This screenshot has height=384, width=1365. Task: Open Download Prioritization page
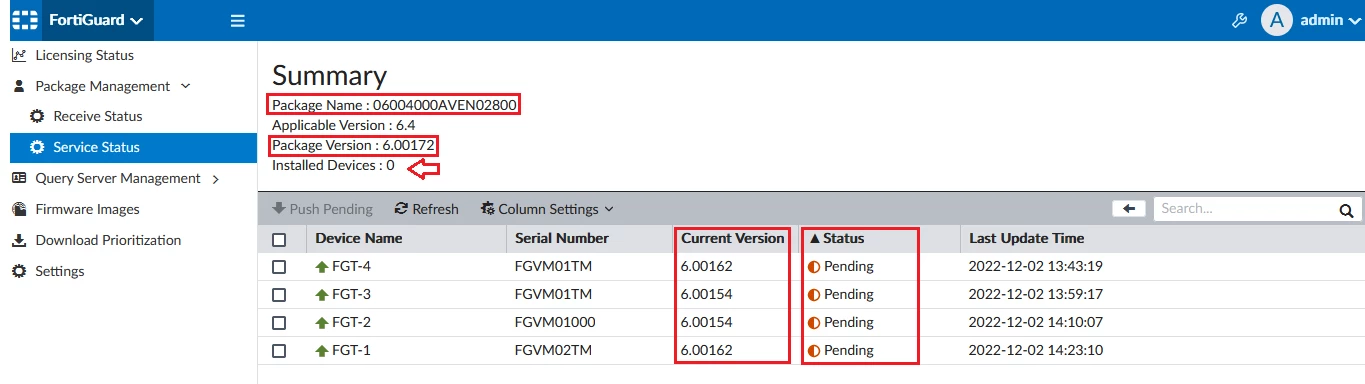tap(108, 240)
